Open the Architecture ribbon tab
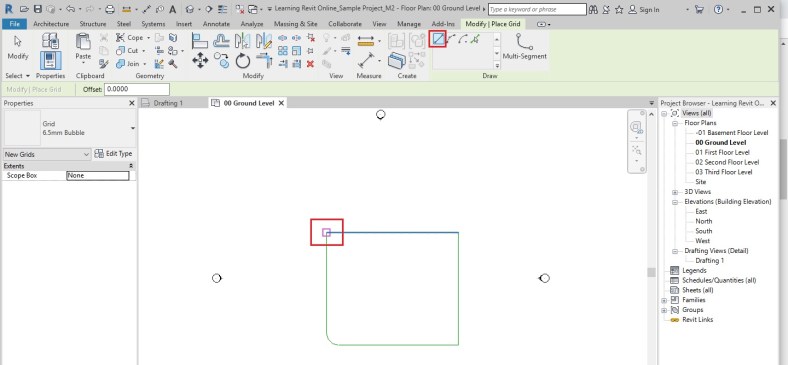This screenshot has height=365, width=788. point(51,24)
